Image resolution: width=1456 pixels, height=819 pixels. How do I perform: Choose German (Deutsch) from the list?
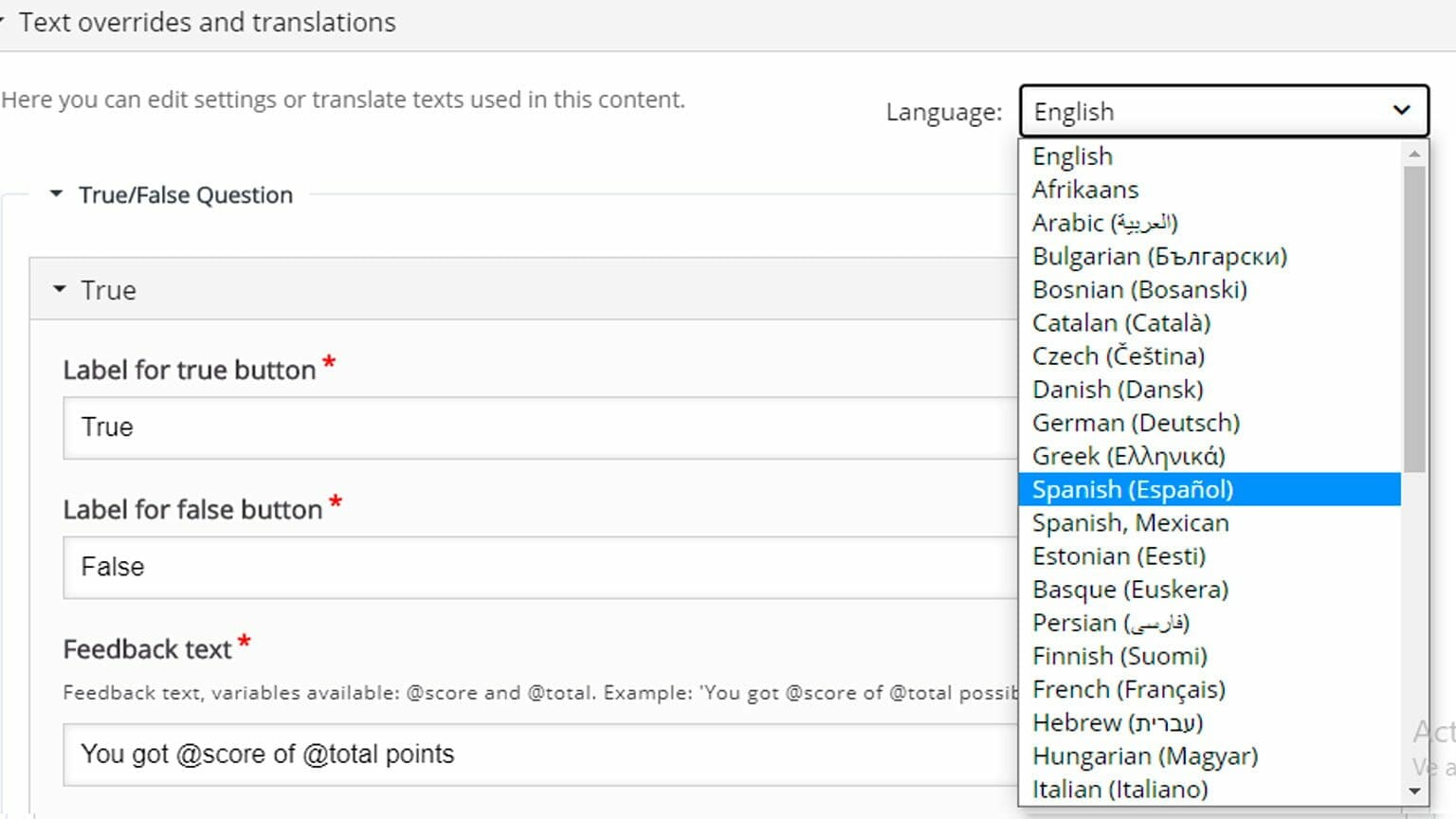tap(1210, 423)
